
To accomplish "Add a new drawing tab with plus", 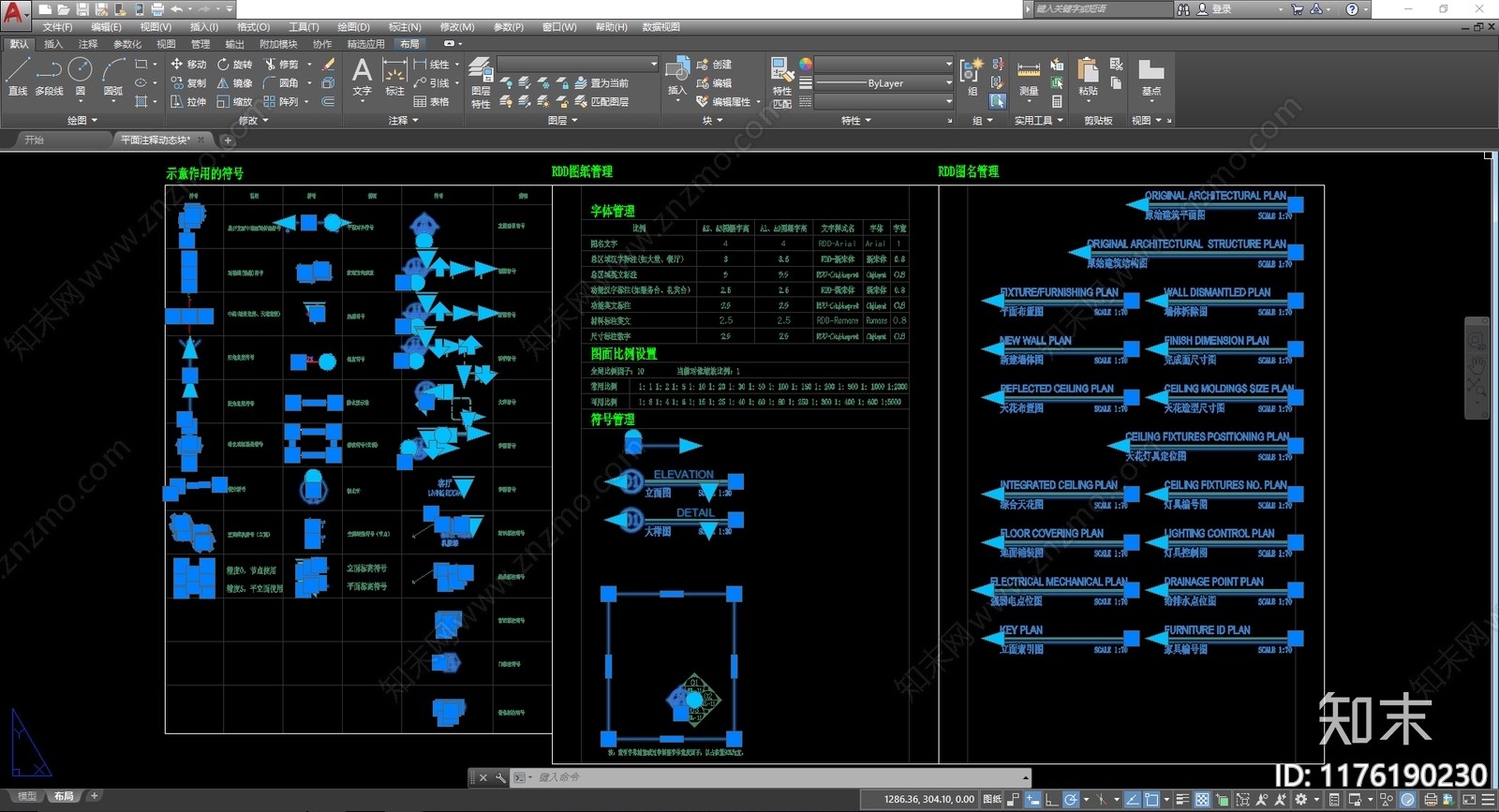I will tap(227, 140).
